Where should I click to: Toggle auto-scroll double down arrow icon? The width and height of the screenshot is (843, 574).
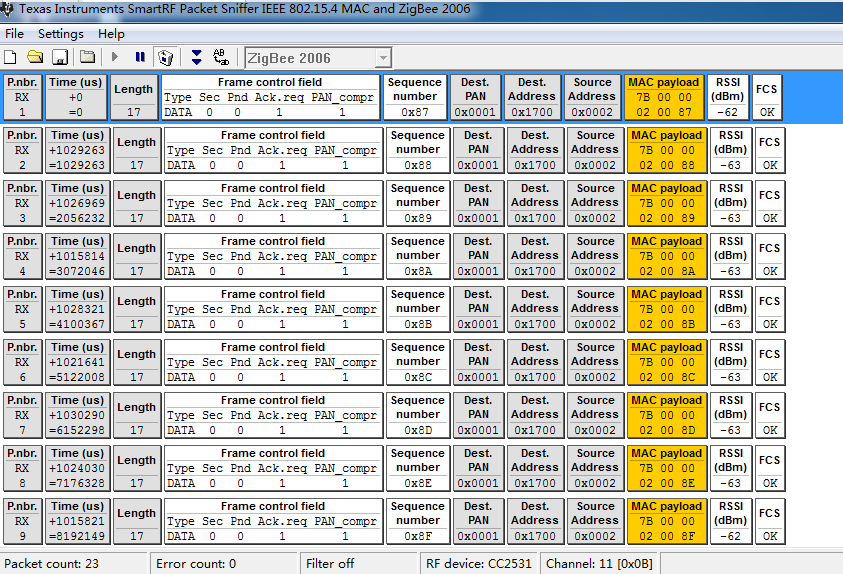tap(196, 57)
